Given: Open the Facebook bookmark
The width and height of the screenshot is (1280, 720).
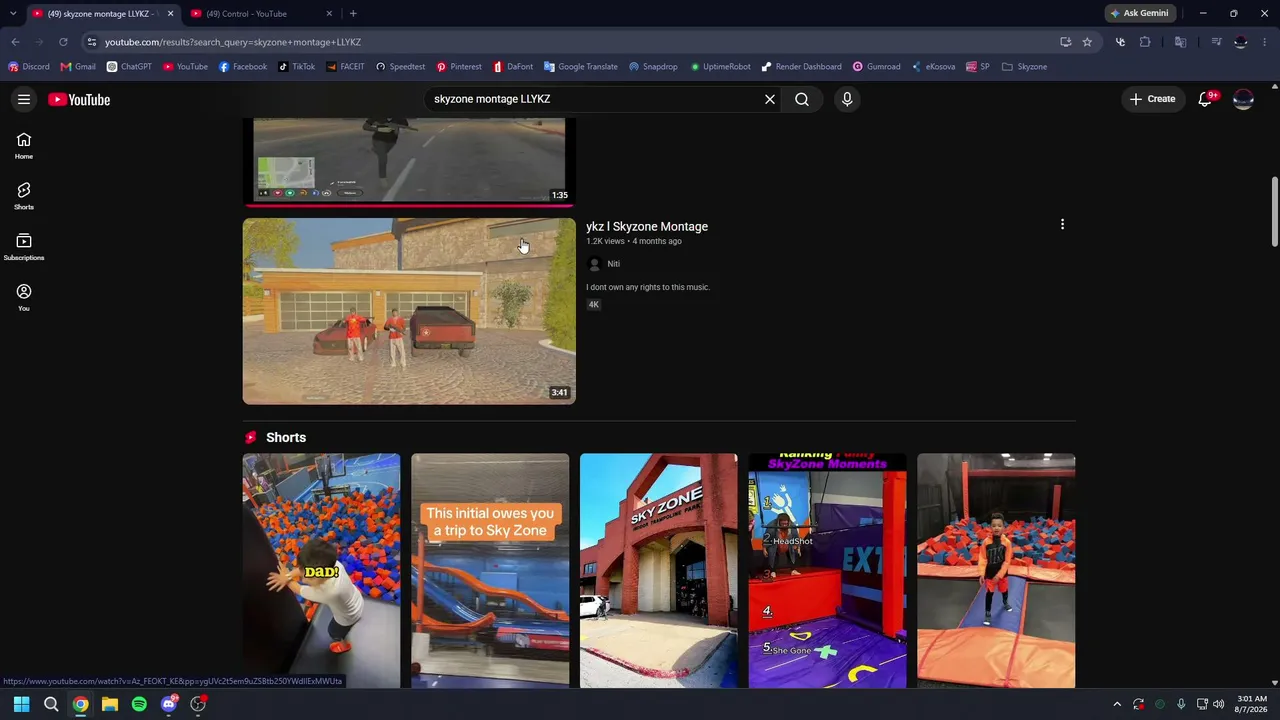Looking at the screenshot, I should click(x=243, y=67).
